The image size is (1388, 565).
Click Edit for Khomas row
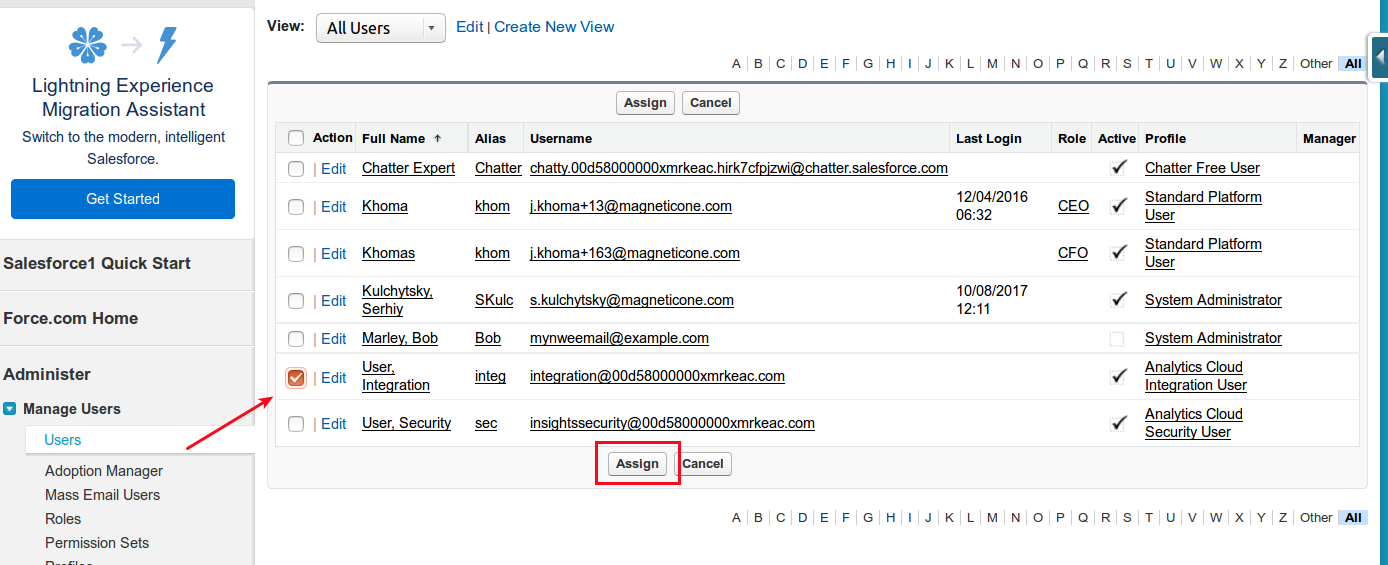click(334, 254)
